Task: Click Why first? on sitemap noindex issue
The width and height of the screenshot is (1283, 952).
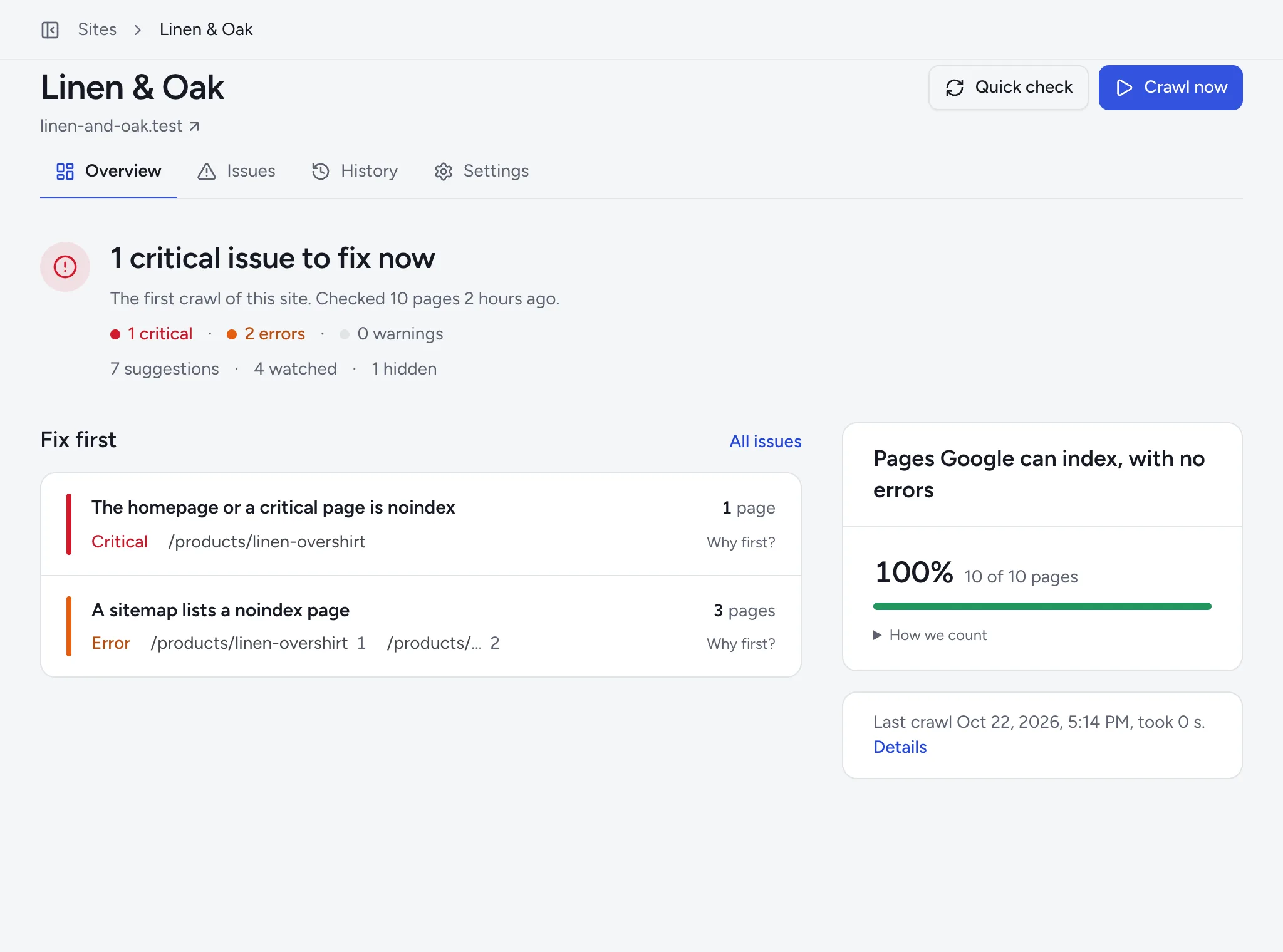Action: (x=741, y=644)
